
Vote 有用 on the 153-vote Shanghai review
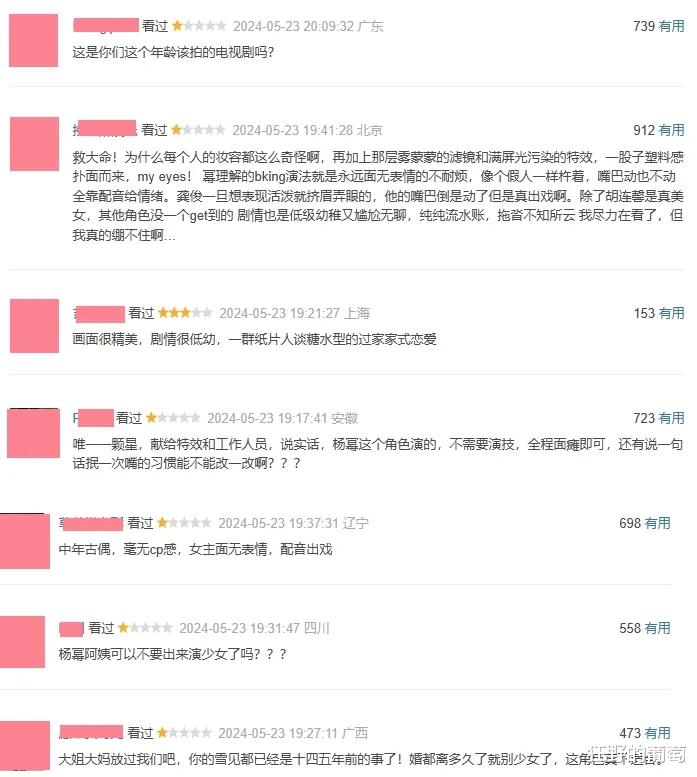coord(671,313)
